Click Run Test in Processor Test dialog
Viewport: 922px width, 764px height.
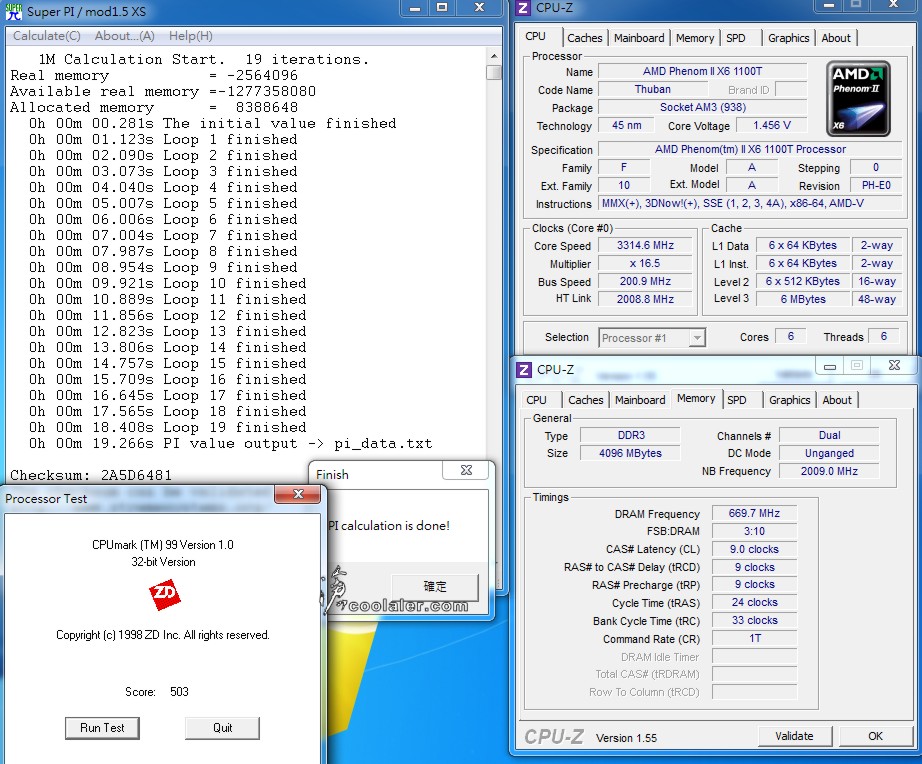tap(102, 728)
